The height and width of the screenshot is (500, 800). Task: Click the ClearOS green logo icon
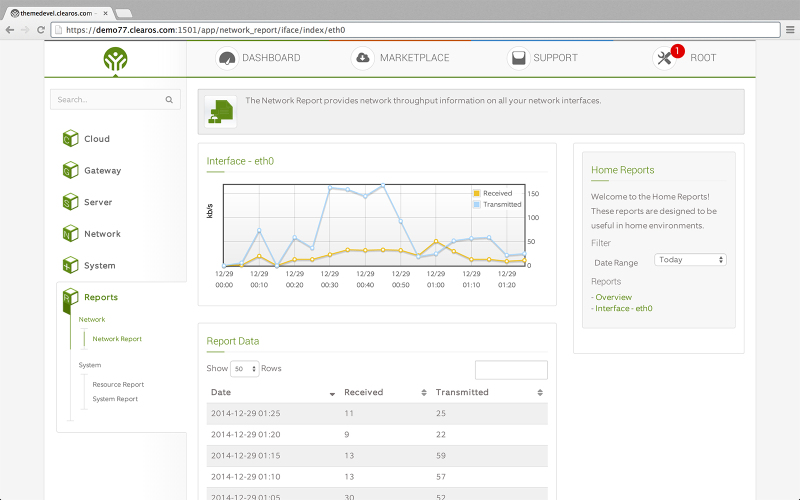(x=115, y=59)
